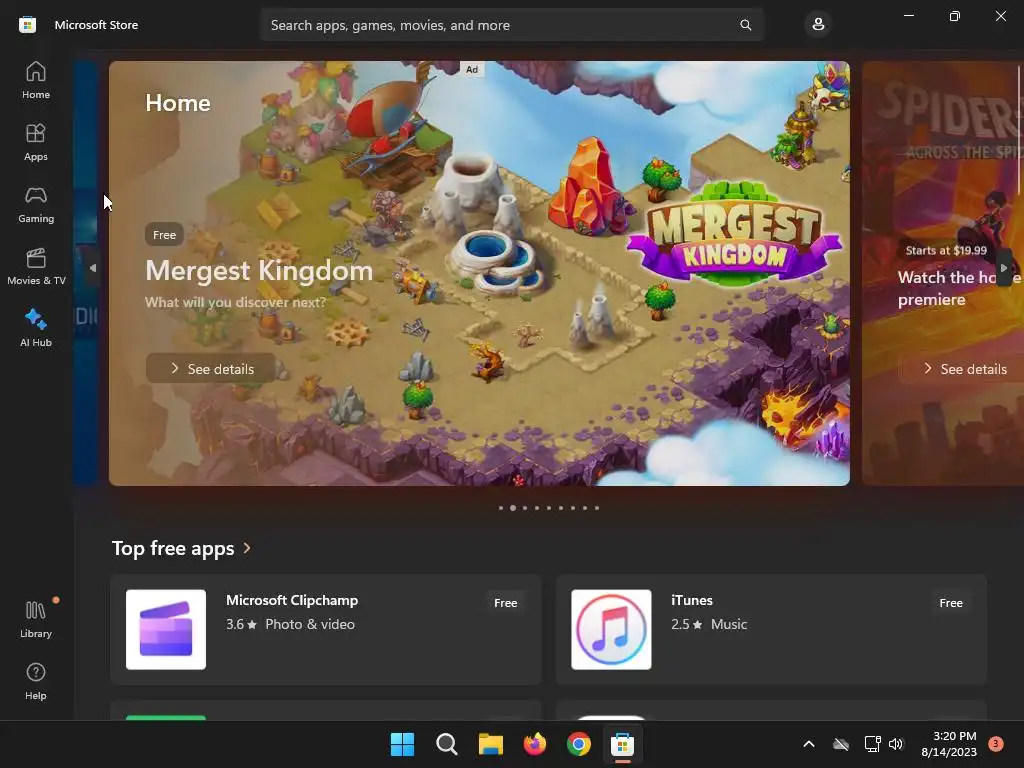Select the third carousel page dot
The width and height of the screenshot is (1024, 768).
pos(525,508)
